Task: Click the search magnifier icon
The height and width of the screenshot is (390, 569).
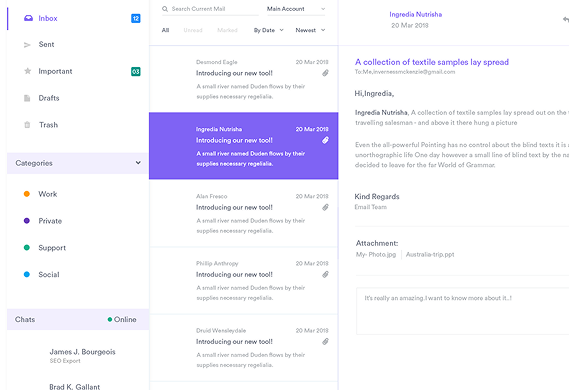Action: click(x=165, y=9)
